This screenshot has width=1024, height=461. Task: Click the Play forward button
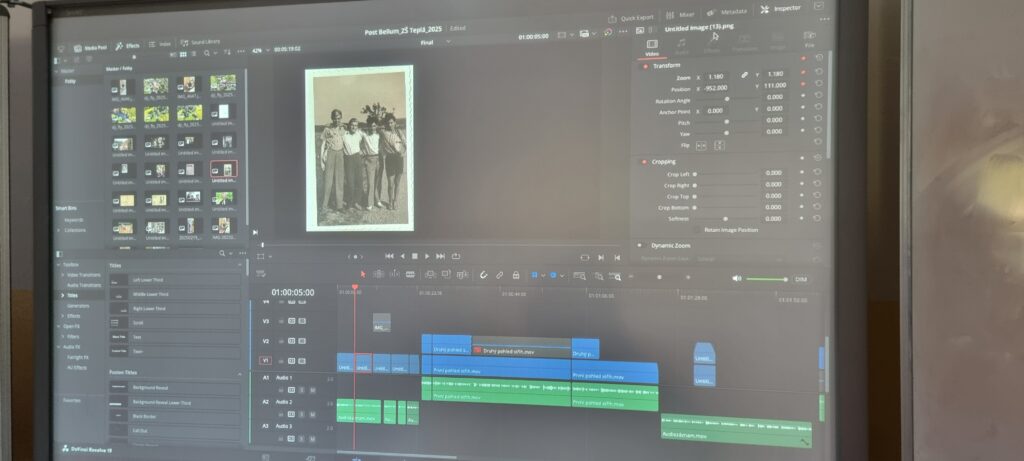tap(427, 256)
